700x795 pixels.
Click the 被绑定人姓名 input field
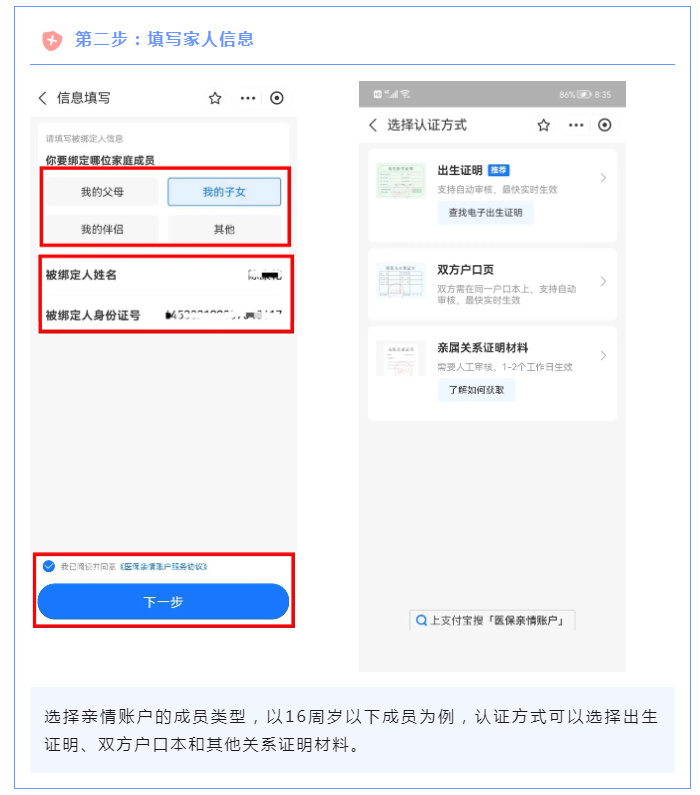click(x=163, y=275)
